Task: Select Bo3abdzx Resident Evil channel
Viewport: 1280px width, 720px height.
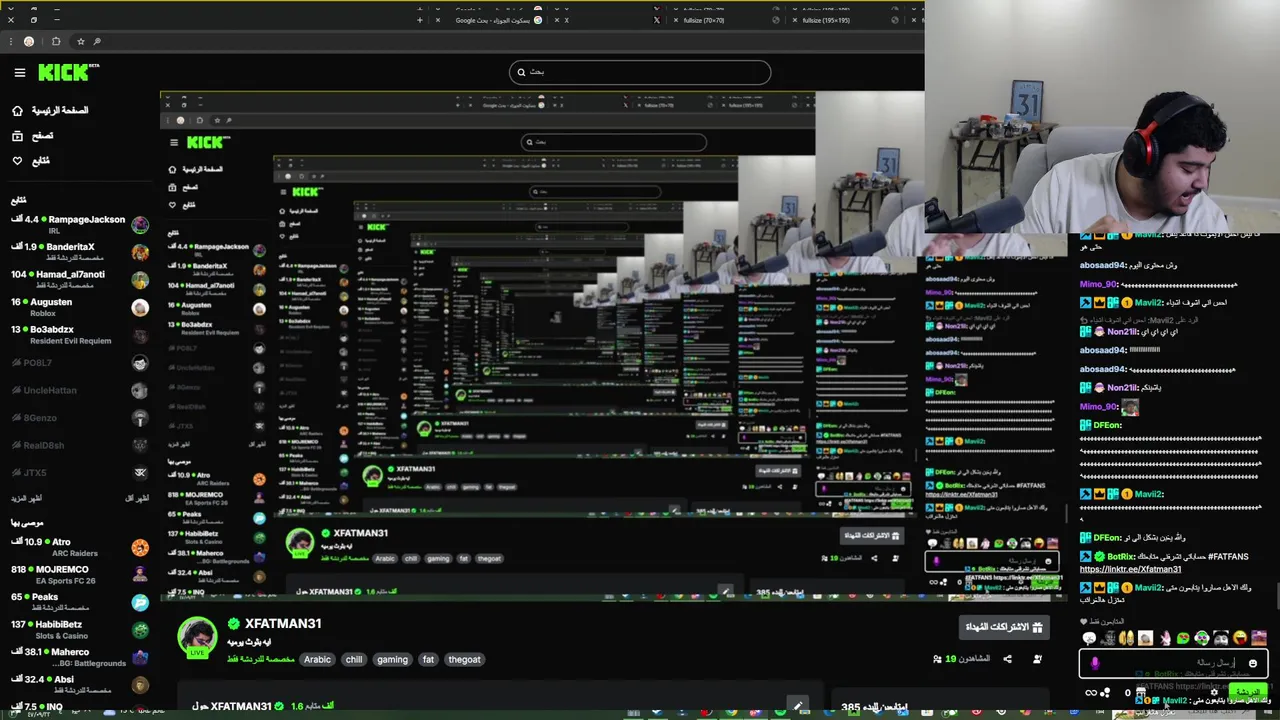Action: [x=78, y=334]
